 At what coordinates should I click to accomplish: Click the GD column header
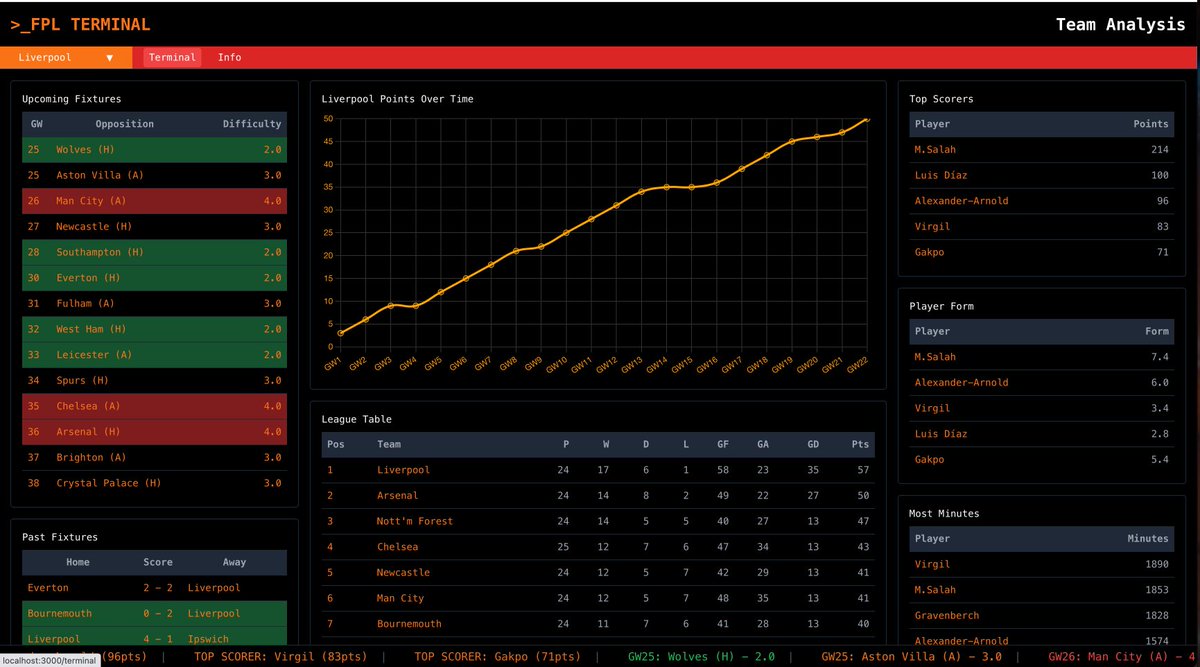pos(812,444)
